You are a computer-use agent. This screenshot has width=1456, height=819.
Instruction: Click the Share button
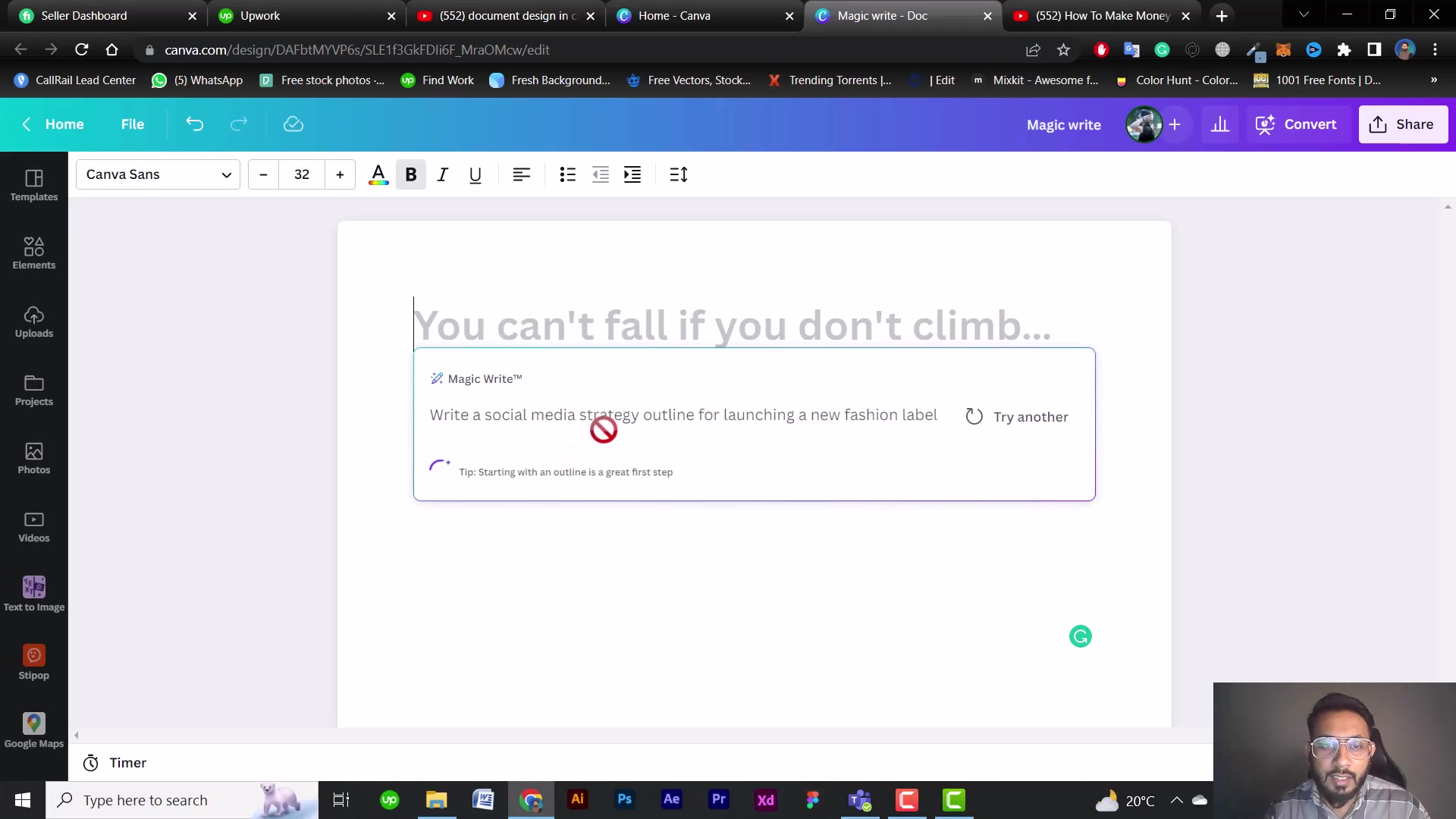[x=1403, y=124]
